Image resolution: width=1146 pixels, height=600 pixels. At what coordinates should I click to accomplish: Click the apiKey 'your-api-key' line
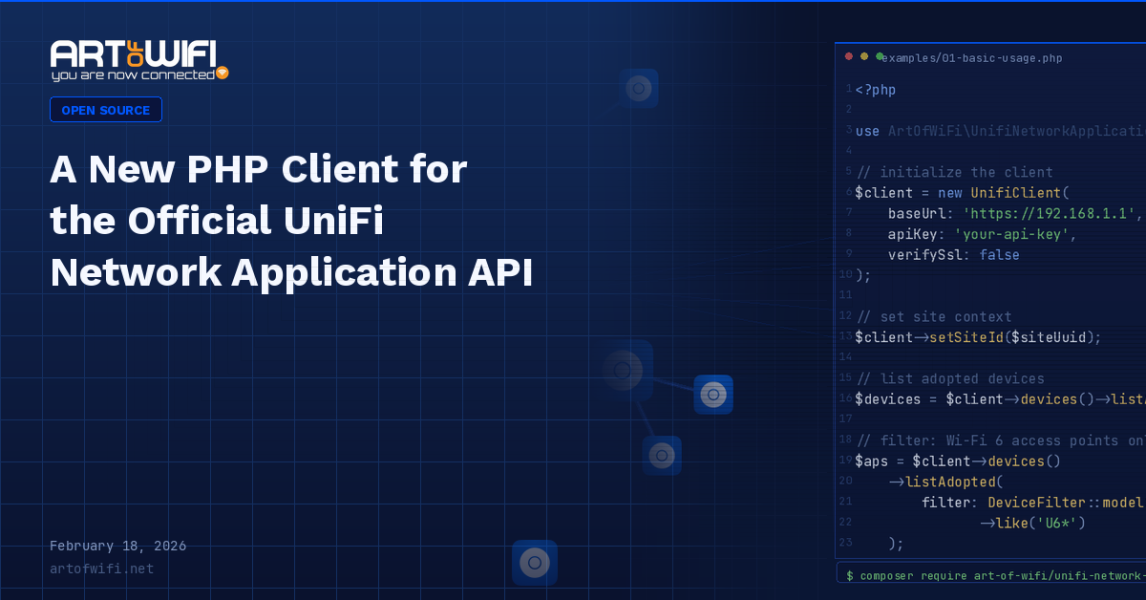pos(982,234)
